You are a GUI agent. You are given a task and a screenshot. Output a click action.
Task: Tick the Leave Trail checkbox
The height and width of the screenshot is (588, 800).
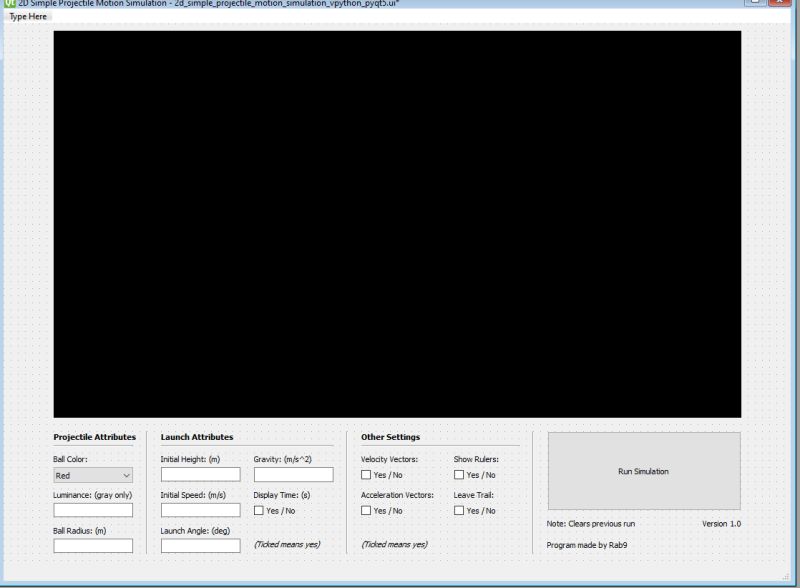pos(458,510)
